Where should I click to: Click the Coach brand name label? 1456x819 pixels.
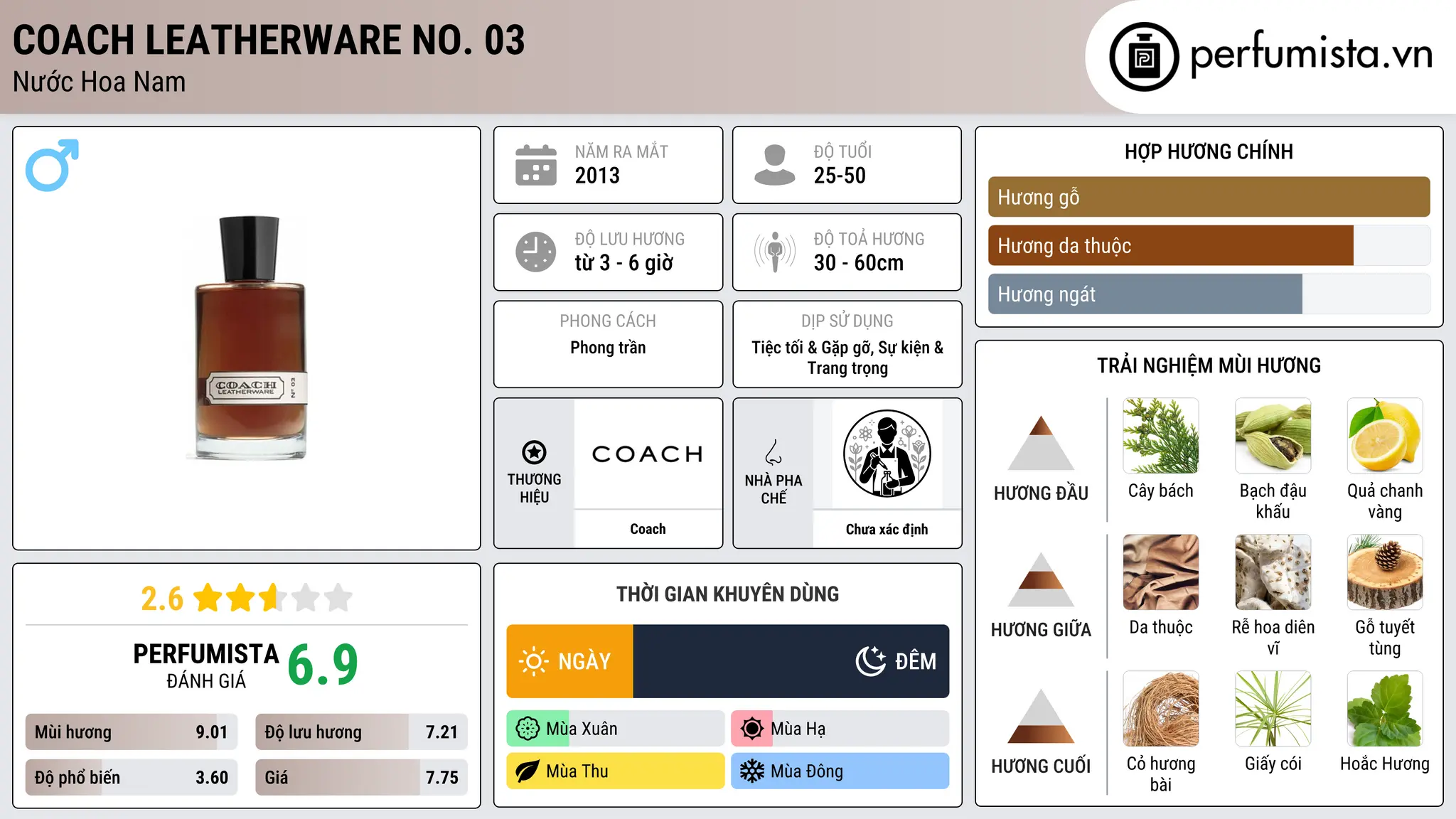648,529
